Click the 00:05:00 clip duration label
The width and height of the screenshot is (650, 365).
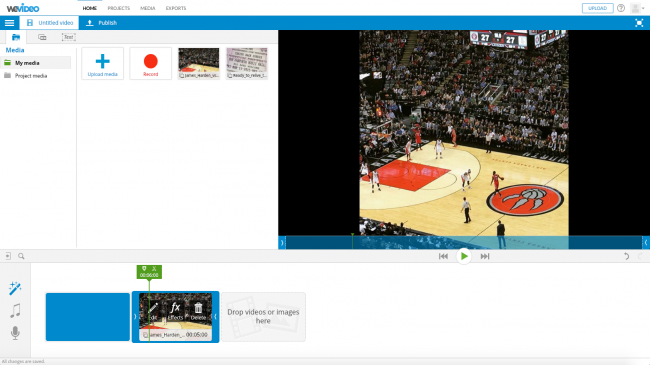click(196, 335)
